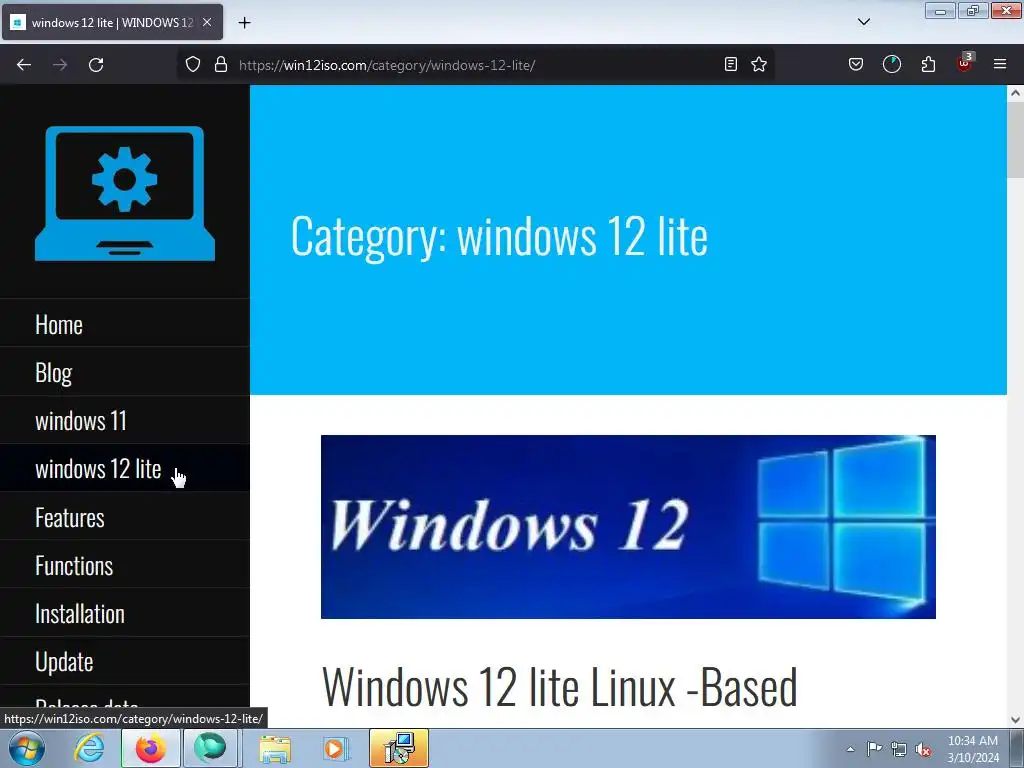Viewport: 1024px width, 768px height.
Task: Open the Windows Start menu
Action: click(x=27, y=748)
